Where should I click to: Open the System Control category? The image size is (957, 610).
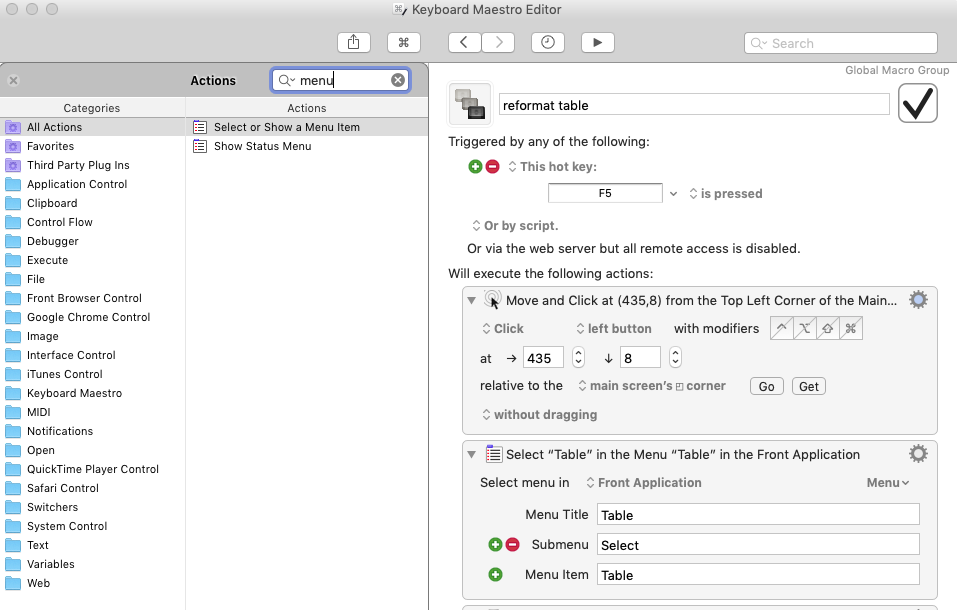tap(93, 526)
